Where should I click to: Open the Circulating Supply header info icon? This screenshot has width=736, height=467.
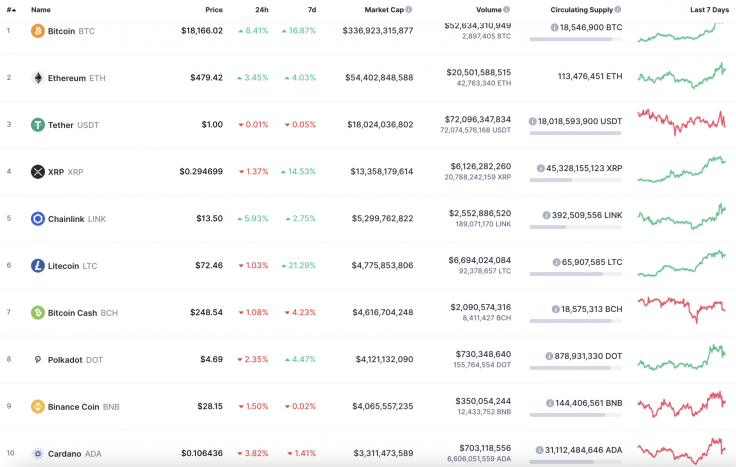[618, 9]
